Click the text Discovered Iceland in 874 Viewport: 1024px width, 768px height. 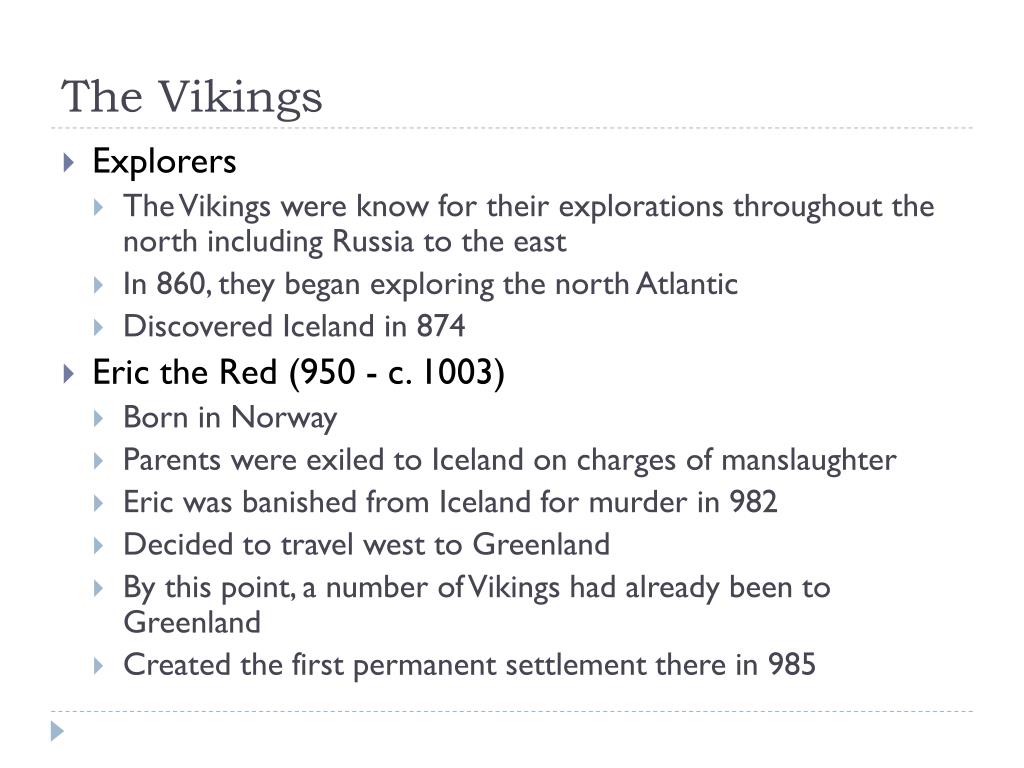point(294,326)
